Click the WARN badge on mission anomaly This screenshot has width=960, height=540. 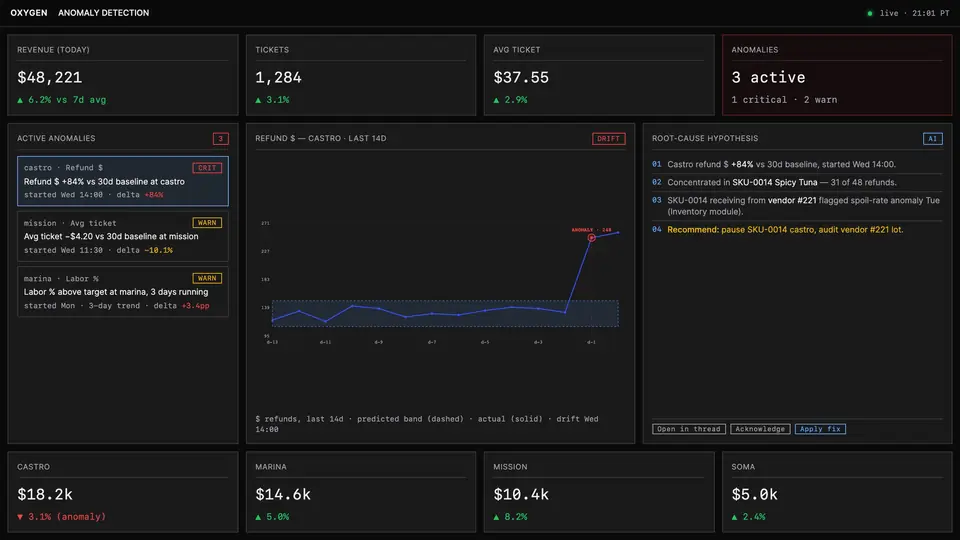[x=207, y=223]
